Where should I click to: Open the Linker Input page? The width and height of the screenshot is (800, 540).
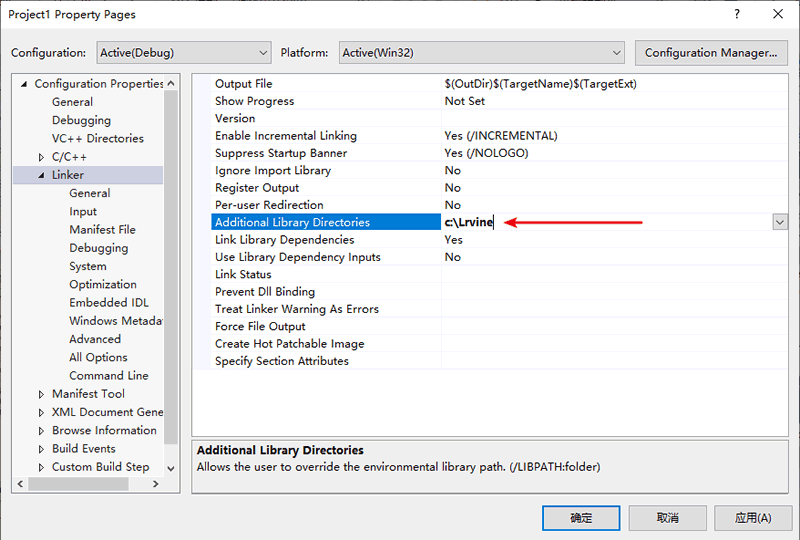(83, 211)
